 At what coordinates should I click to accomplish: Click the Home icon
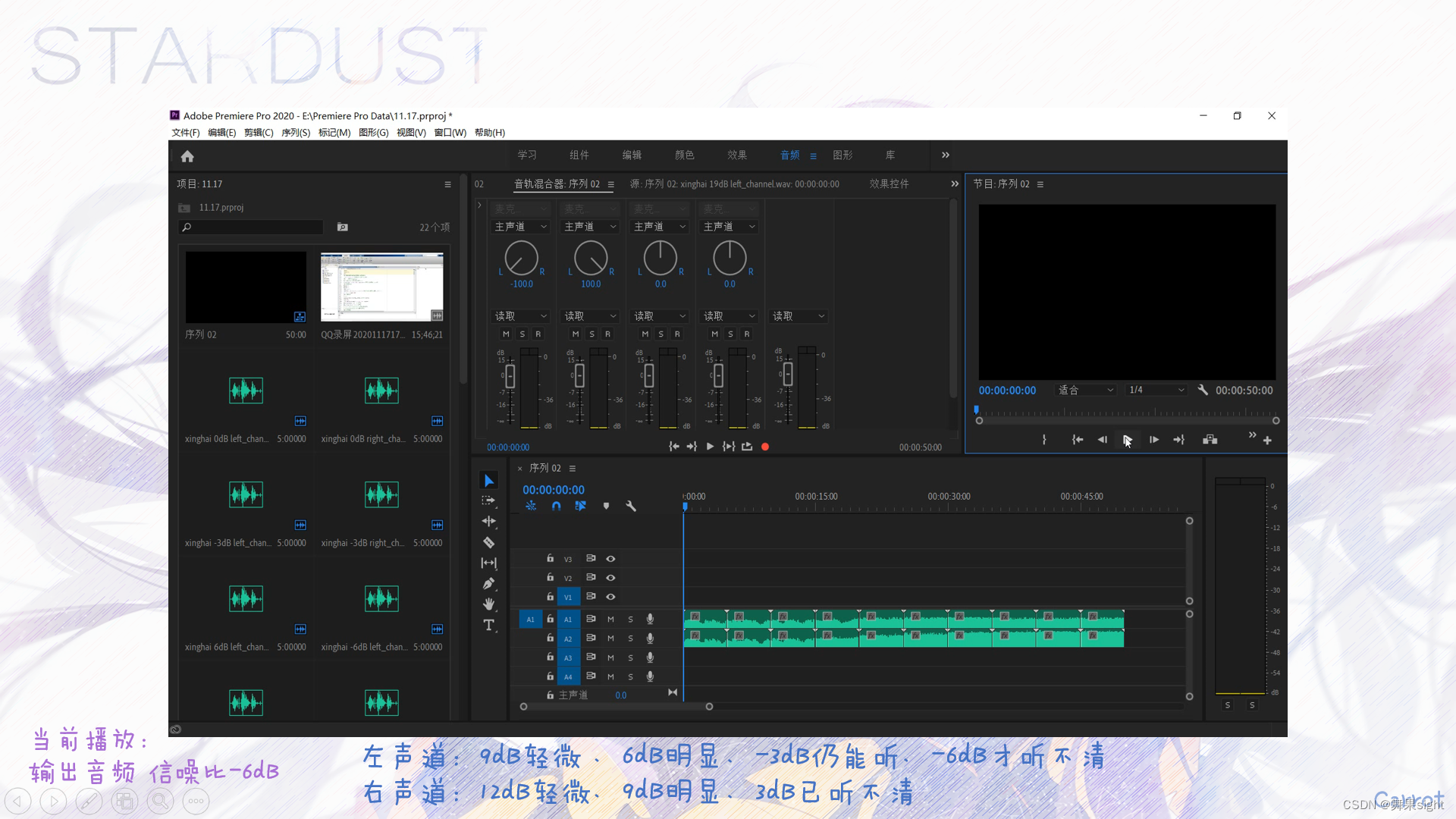pos(187,156)
